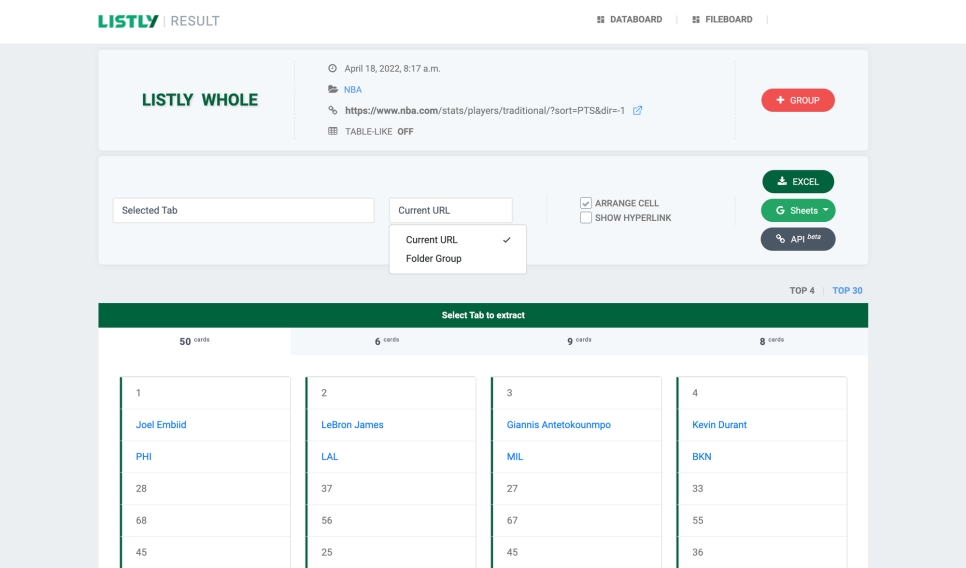
Task: Click value 28 in Joel Embiid card
Action: [141, 489]
